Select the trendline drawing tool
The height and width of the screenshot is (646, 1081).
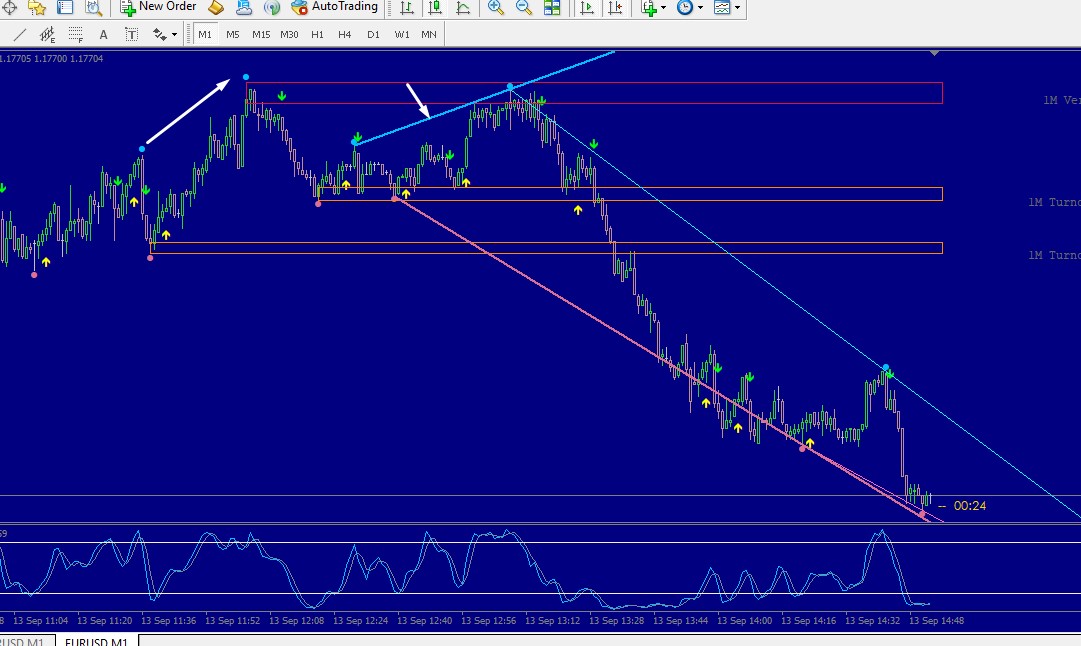(x=20, y=34)
